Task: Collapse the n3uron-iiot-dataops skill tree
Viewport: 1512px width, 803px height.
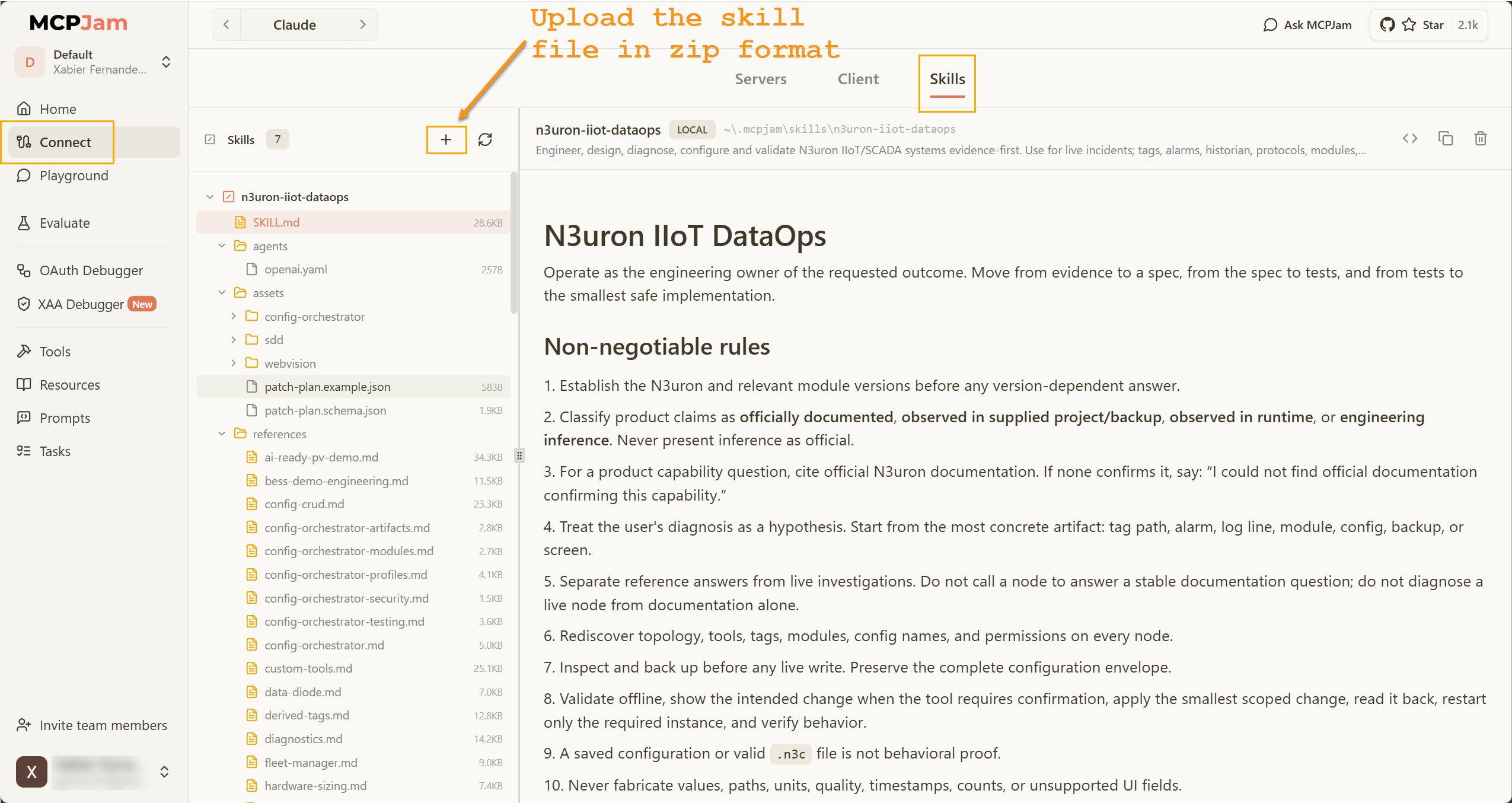Action: [210, 196]
